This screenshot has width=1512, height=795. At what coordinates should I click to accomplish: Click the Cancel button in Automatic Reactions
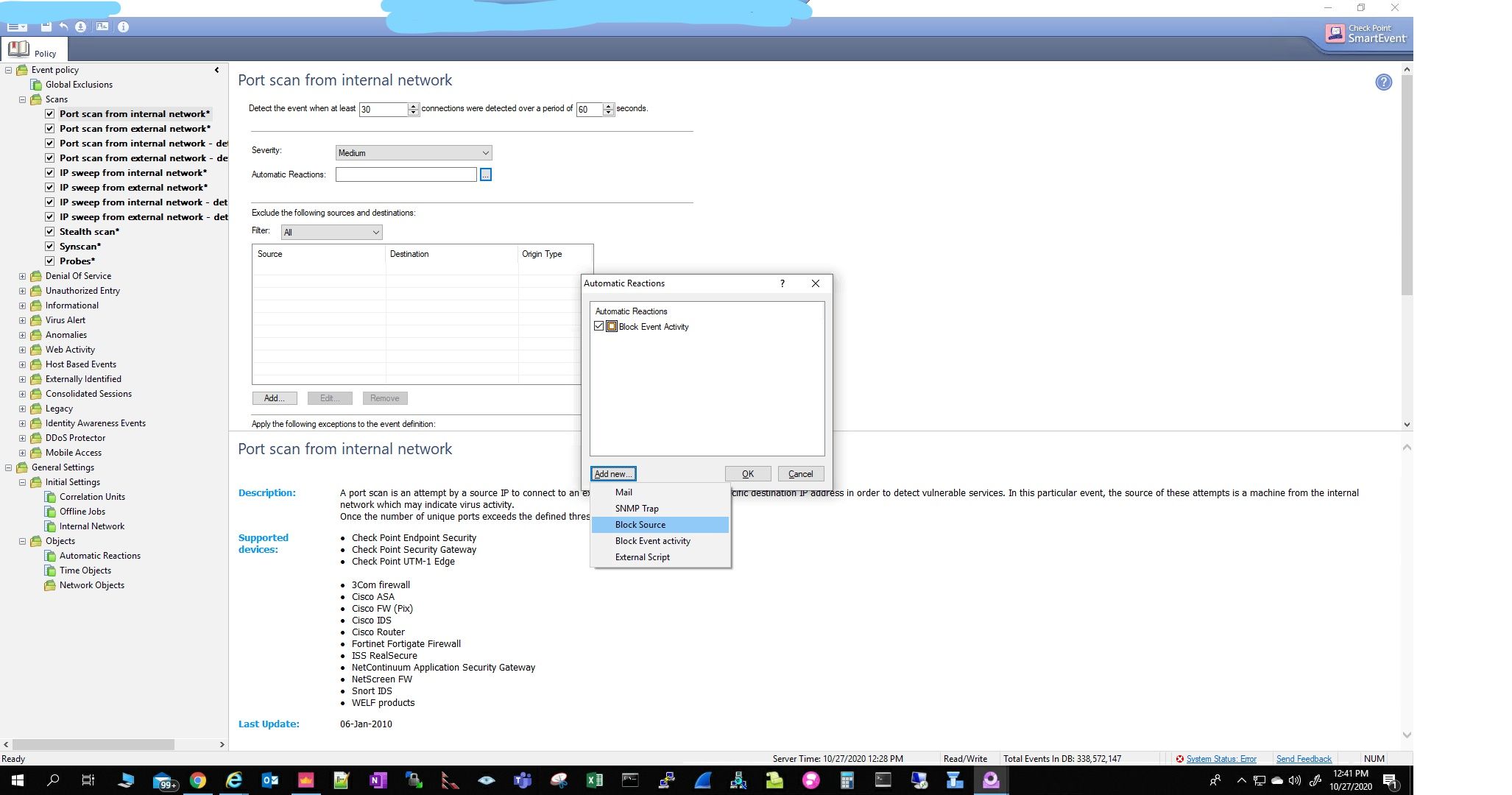click(x=800, y=473)
